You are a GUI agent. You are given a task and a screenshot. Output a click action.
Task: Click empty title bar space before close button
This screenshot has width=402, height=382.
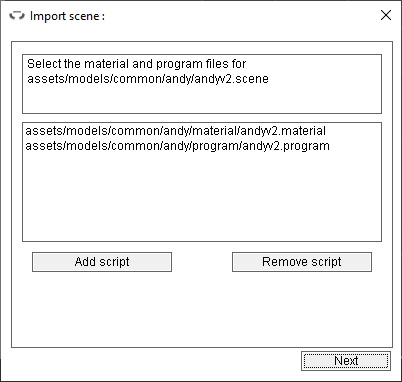(x=240, y=16)
